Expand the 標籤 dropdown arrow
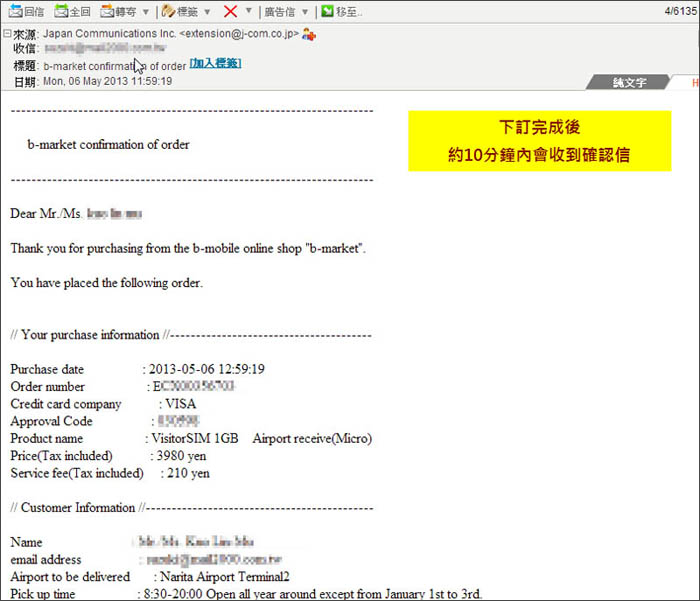Image resolution: width=700 pixels, height=601 pixels. pyautogui.click(x=207, y=12)
